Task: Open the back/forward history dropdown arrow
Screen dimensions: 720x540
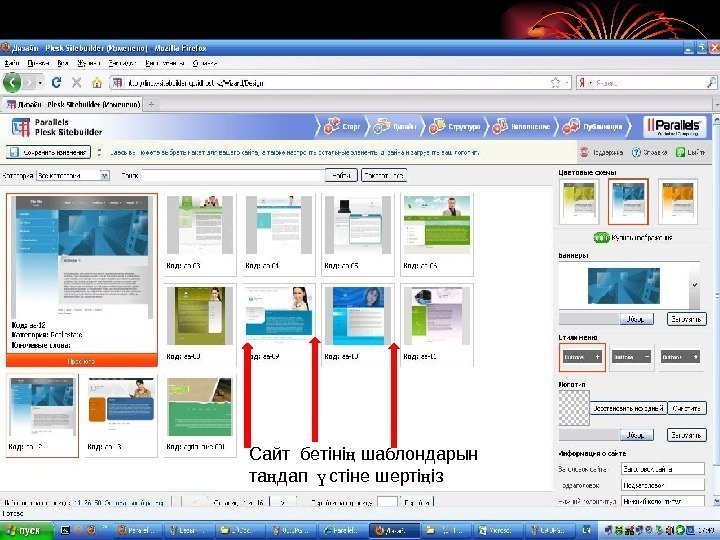Action: tap(40, 83)
